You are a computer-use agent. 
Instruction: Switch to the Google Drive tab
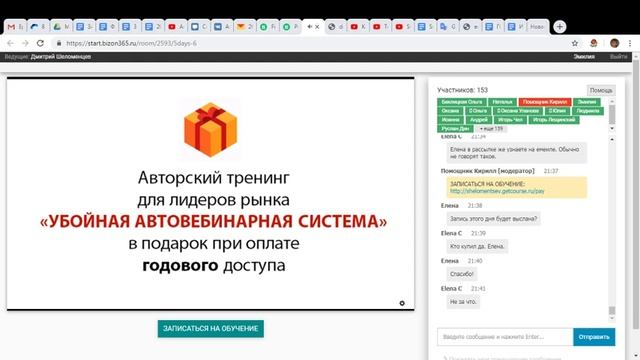coord(61,27)
